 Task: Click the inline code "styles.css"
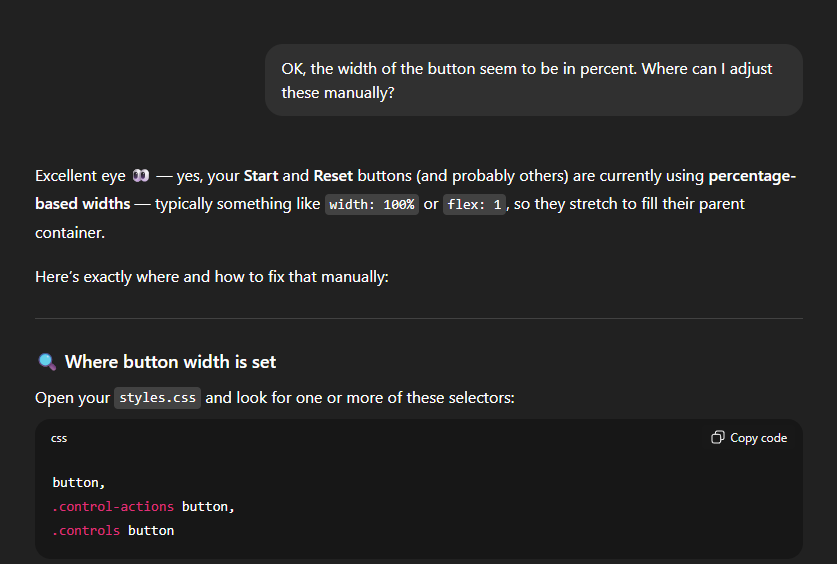click(x=158, y=398)
